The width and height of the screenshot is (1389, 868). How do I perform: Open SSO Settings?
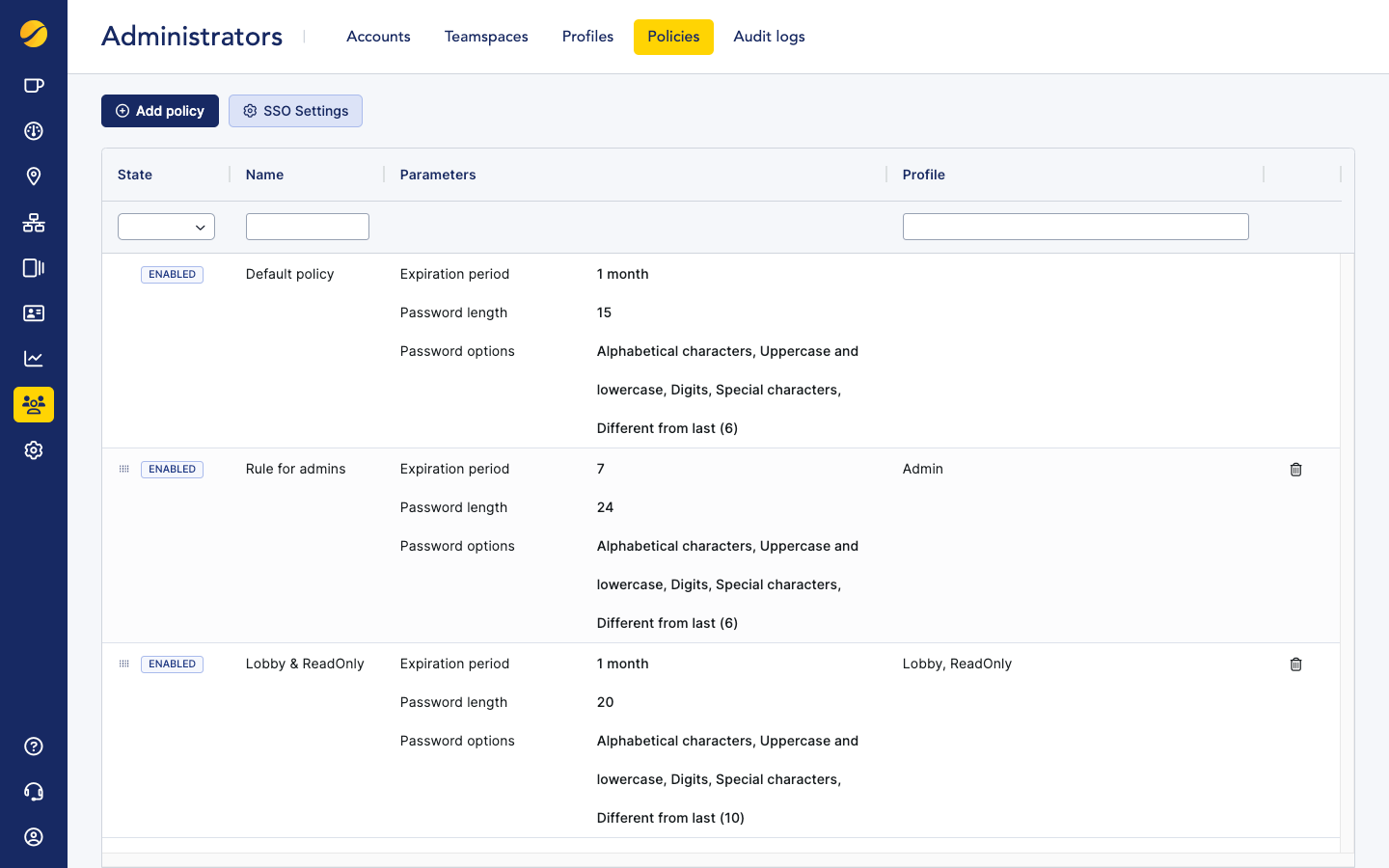(x=295, y=111)
